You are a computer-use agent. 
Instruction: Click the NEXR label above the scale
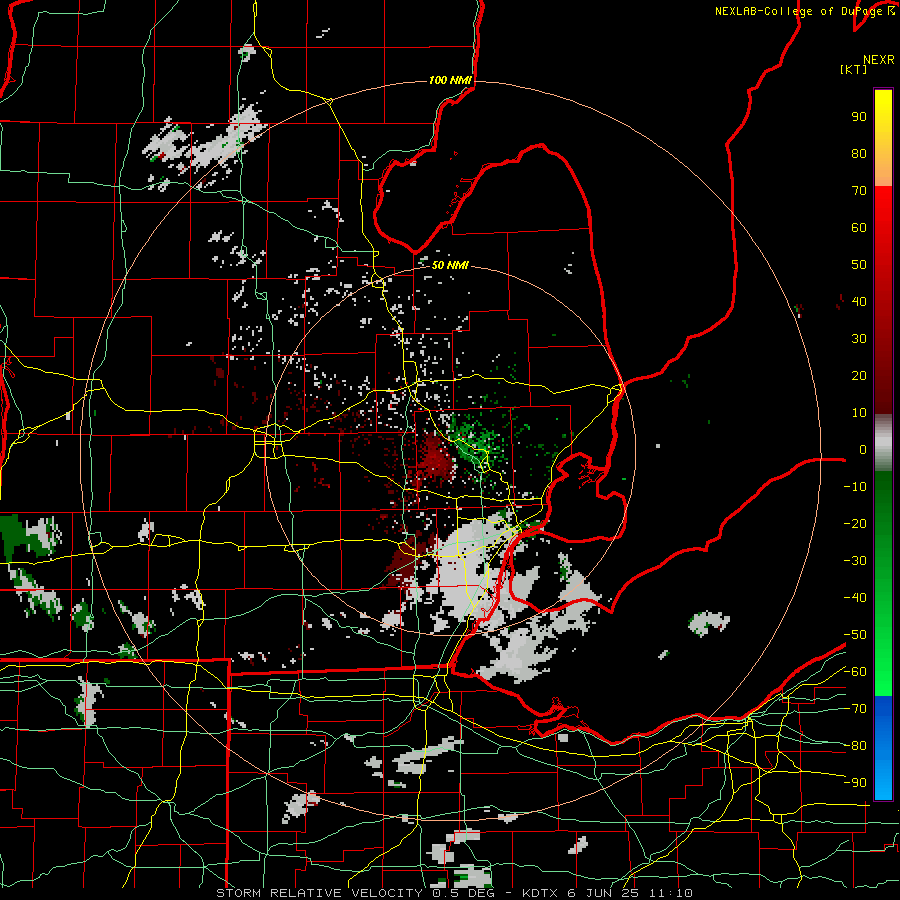click(x=879, y=60)
